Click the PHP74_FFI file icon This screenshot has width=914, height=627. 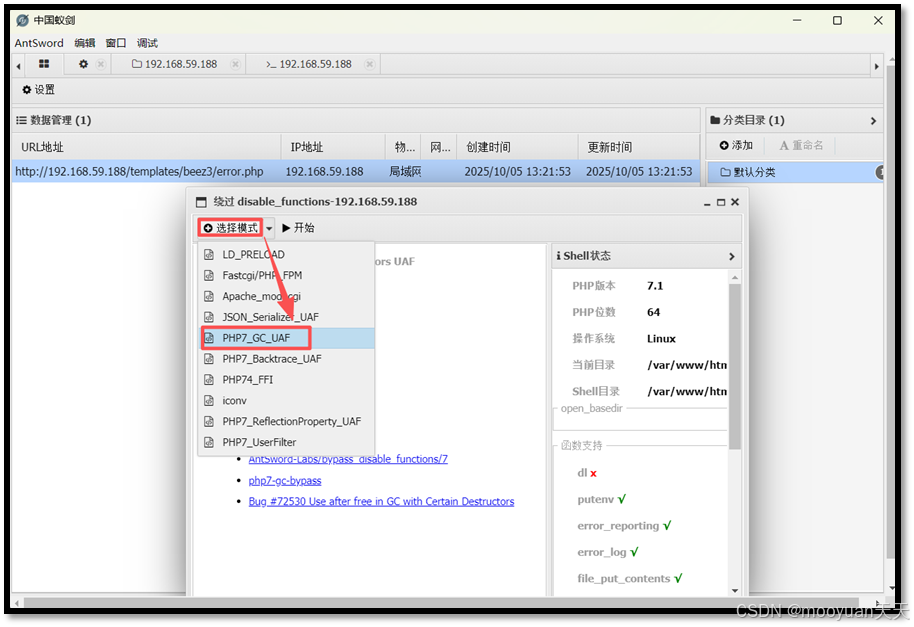coord(209,380)
